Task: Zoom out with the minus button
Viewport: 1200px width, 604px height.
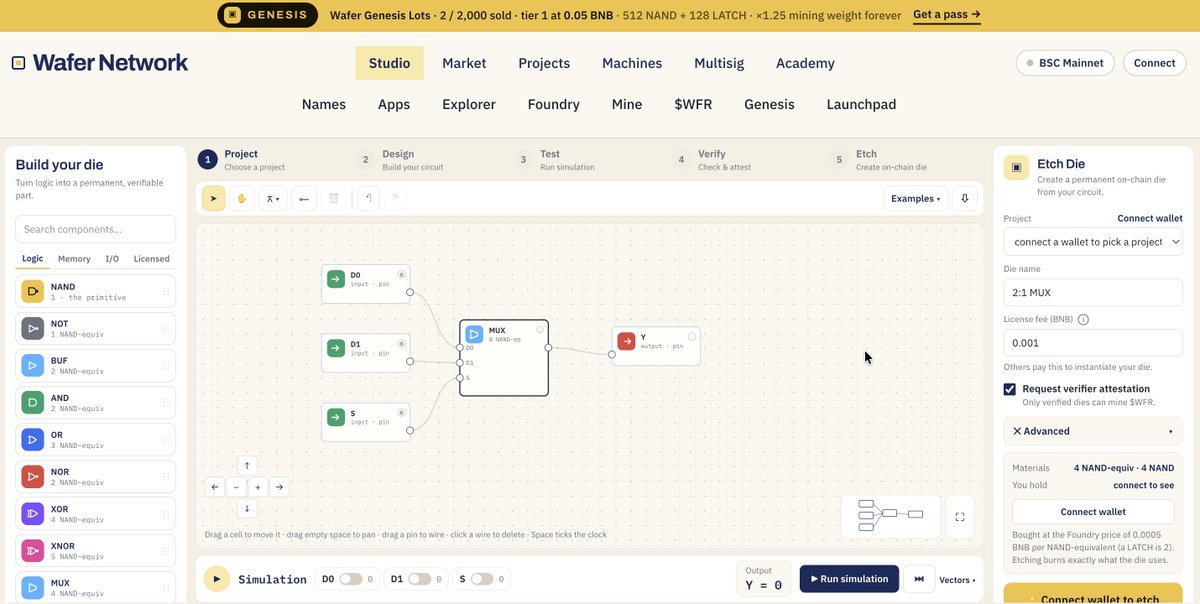Action: click(236, 487)
